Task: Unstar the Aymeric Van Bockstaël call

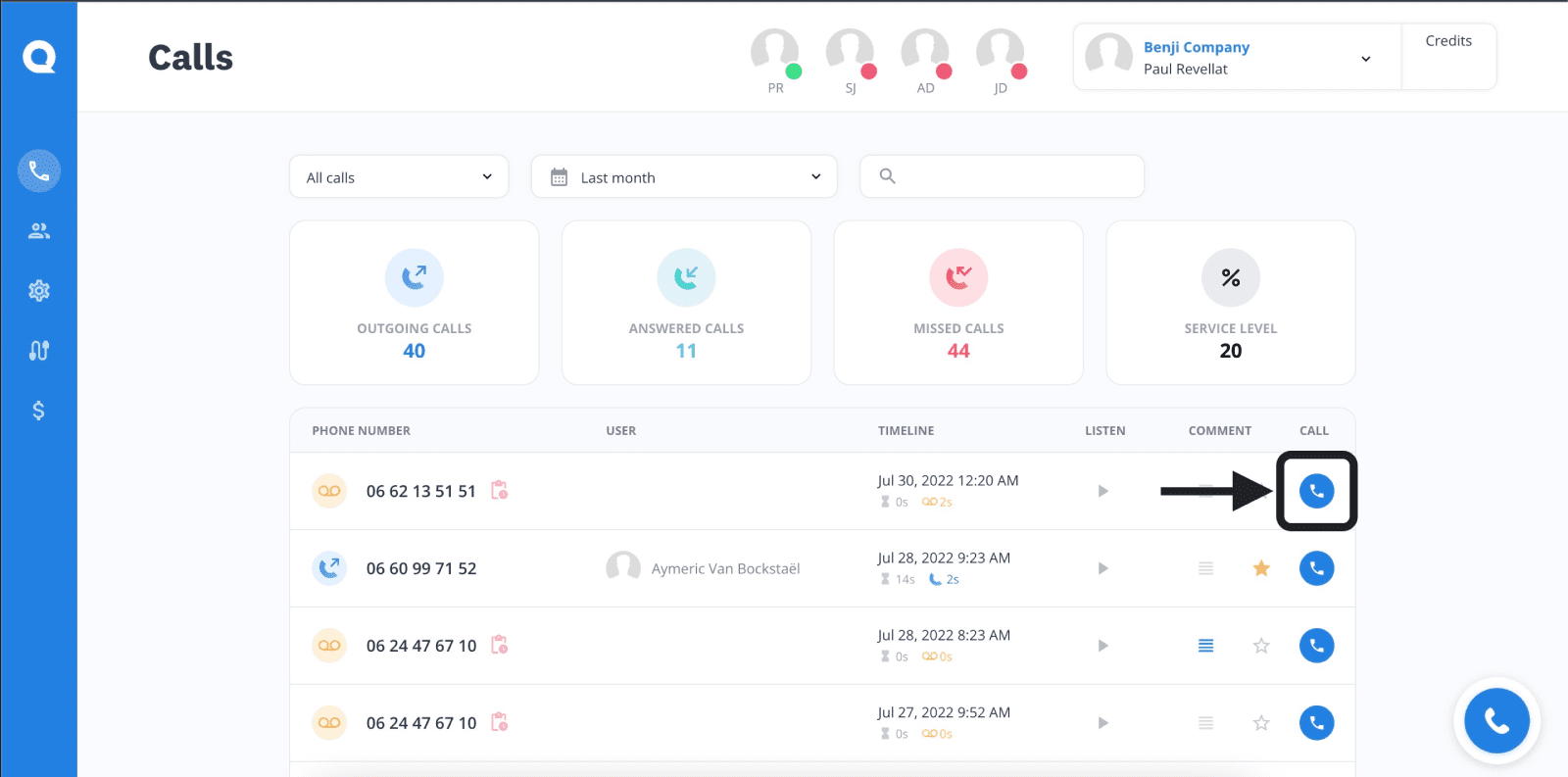Action: tap(1261, 568)
